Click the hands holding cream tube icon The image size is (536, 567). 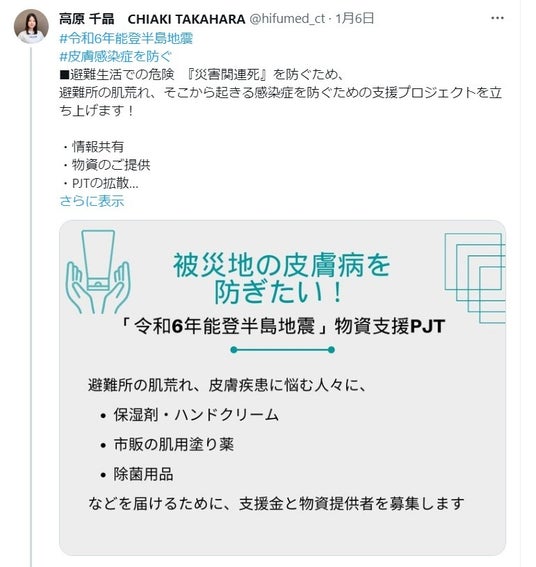coord(98,272)
